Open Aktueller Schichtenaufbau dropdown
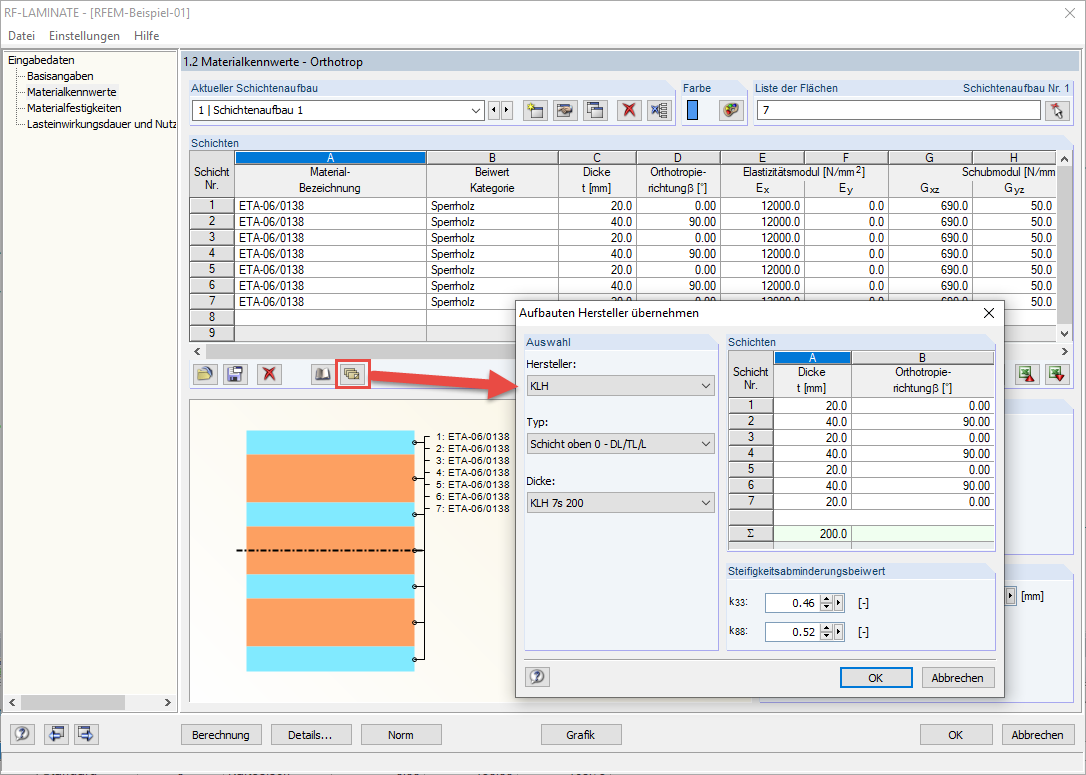The image size is (1086, 775). click(x=476, y=110)
